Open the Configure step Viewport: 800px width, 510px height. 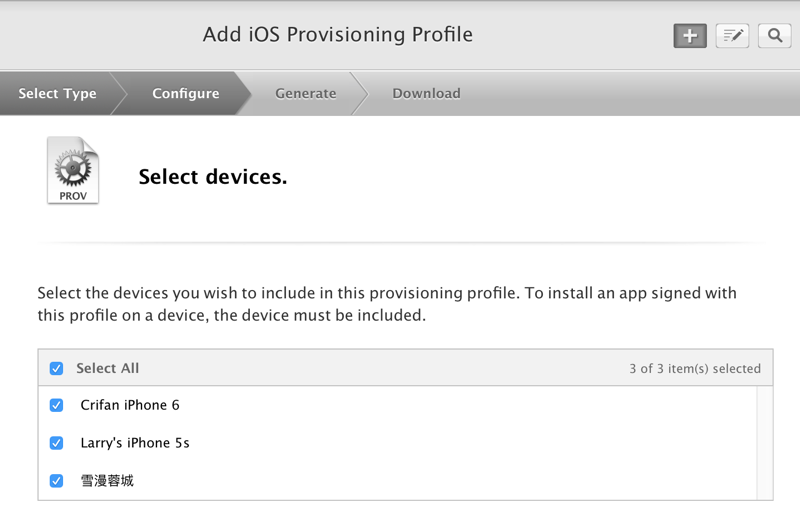tap(185, 94)
